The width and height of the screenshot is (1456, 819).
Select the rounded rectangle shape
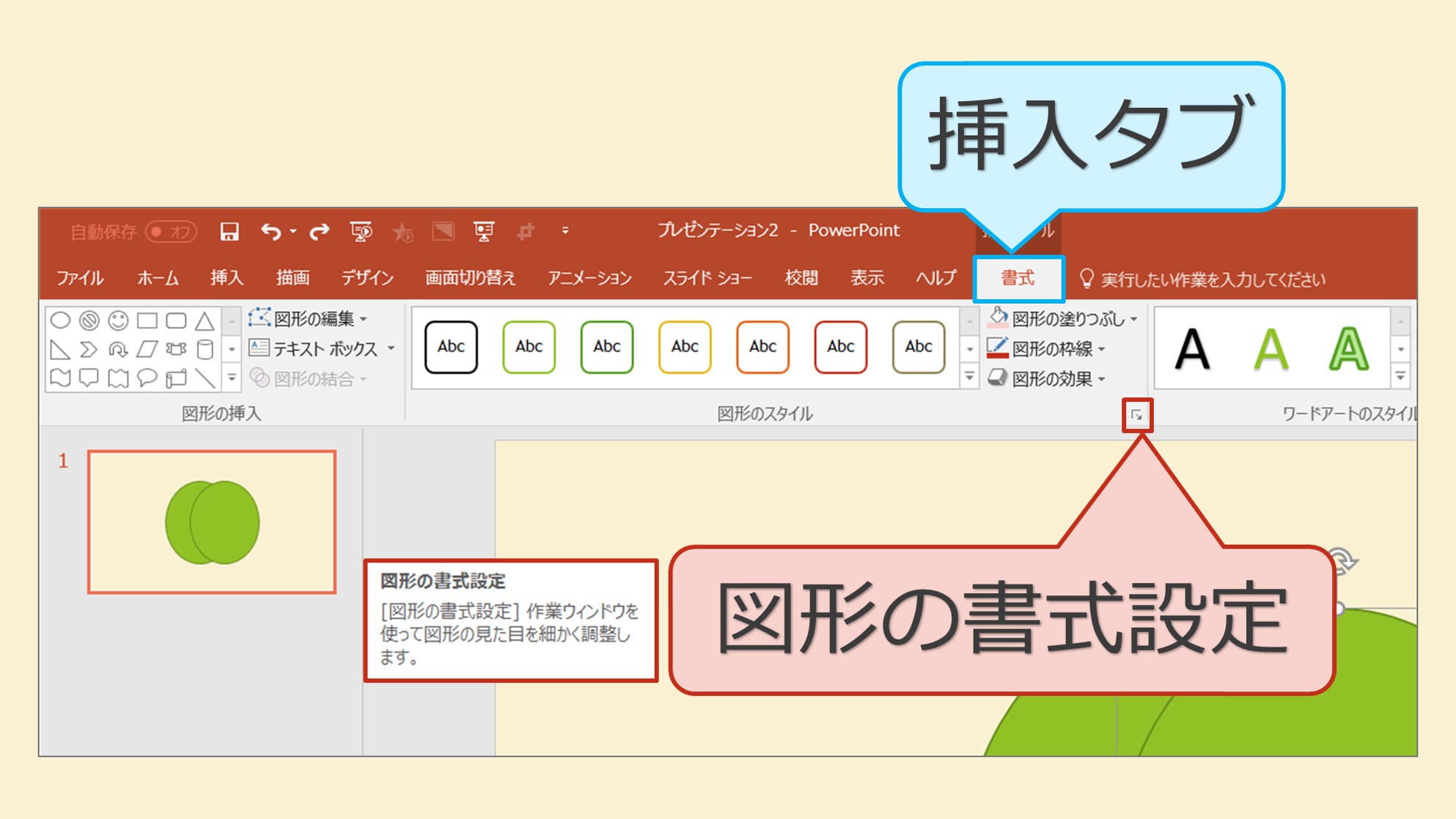(x=176, y=320)
